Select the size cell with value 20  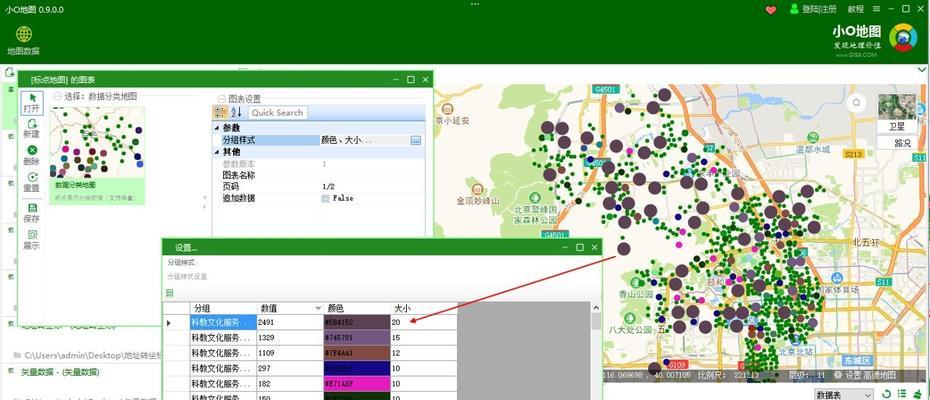[x=423, y=322]
